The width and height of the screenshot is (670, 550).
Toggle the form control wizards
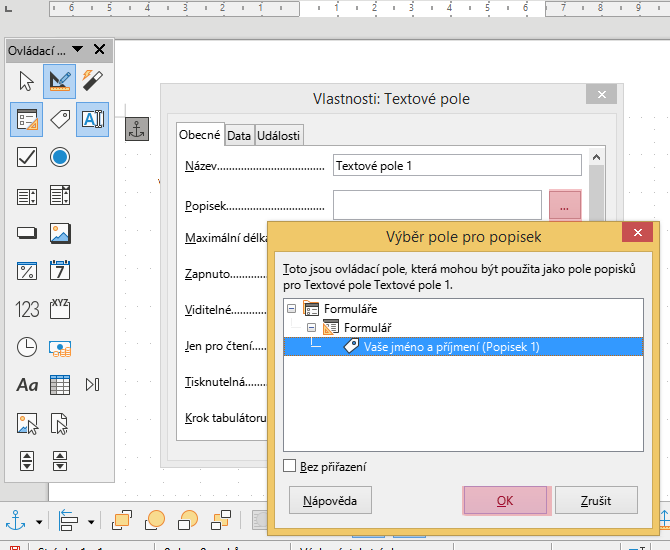click(93, 81)
